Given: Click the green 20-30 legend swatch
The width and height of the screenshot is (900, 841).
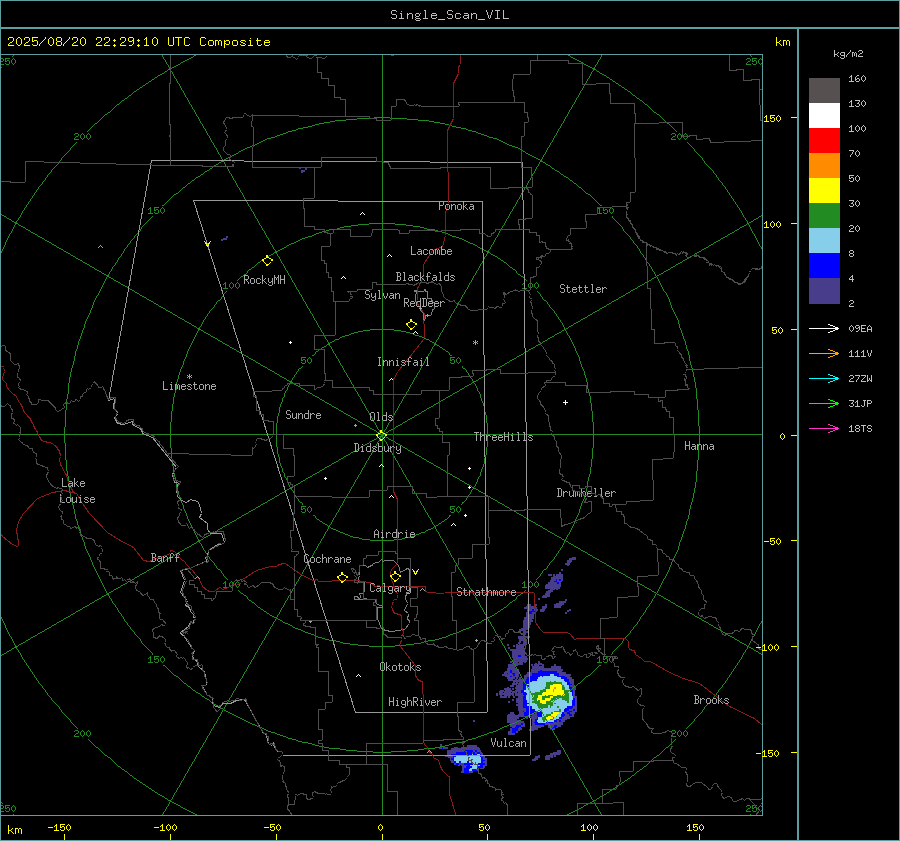Looking at the screenshot, I should 824,215.
